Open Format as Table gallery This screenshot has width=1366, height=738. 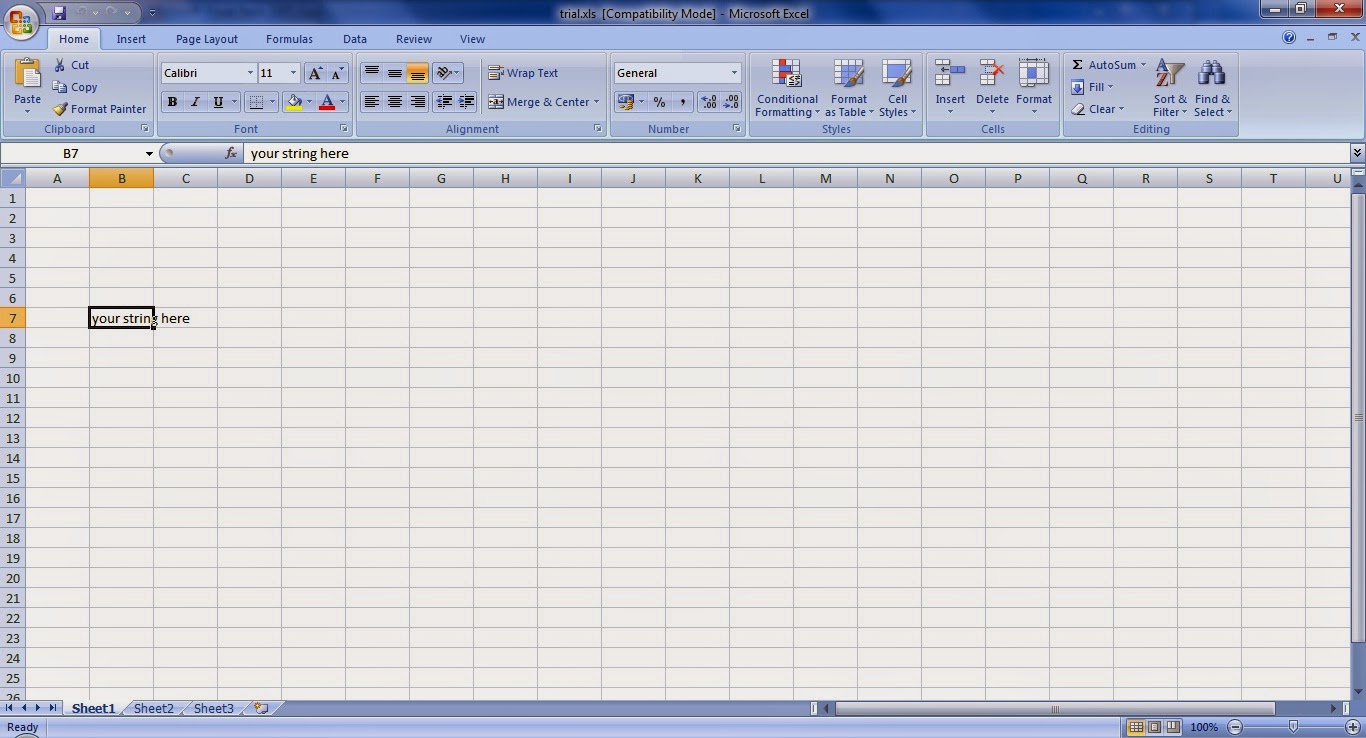[849, 88]
